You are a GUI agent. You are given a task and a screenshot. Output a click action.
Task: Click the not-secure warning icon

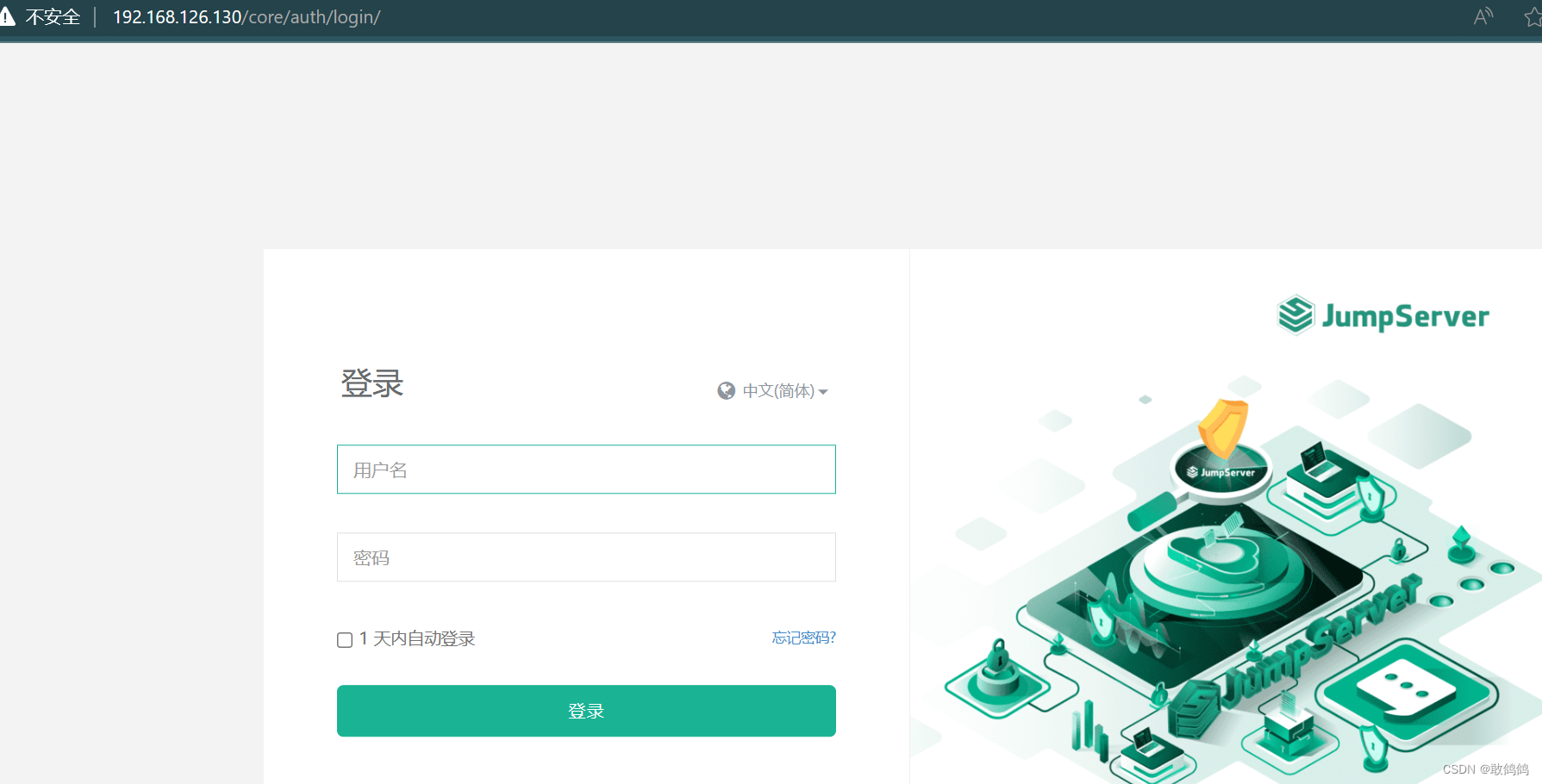pos(8,16)
